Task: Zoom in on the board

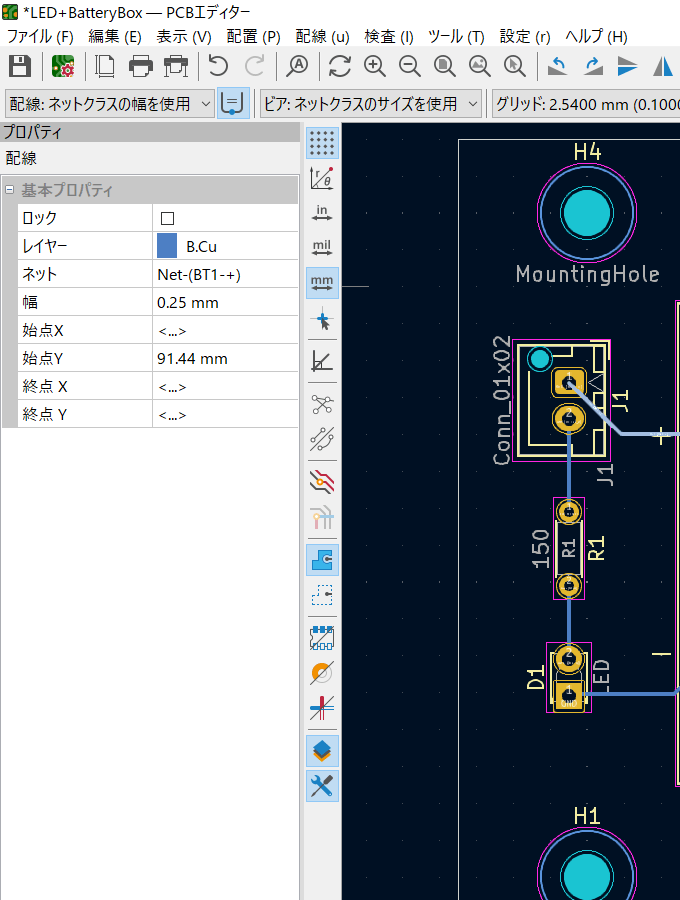Action: pyautogui.click(x=375, y=67)
